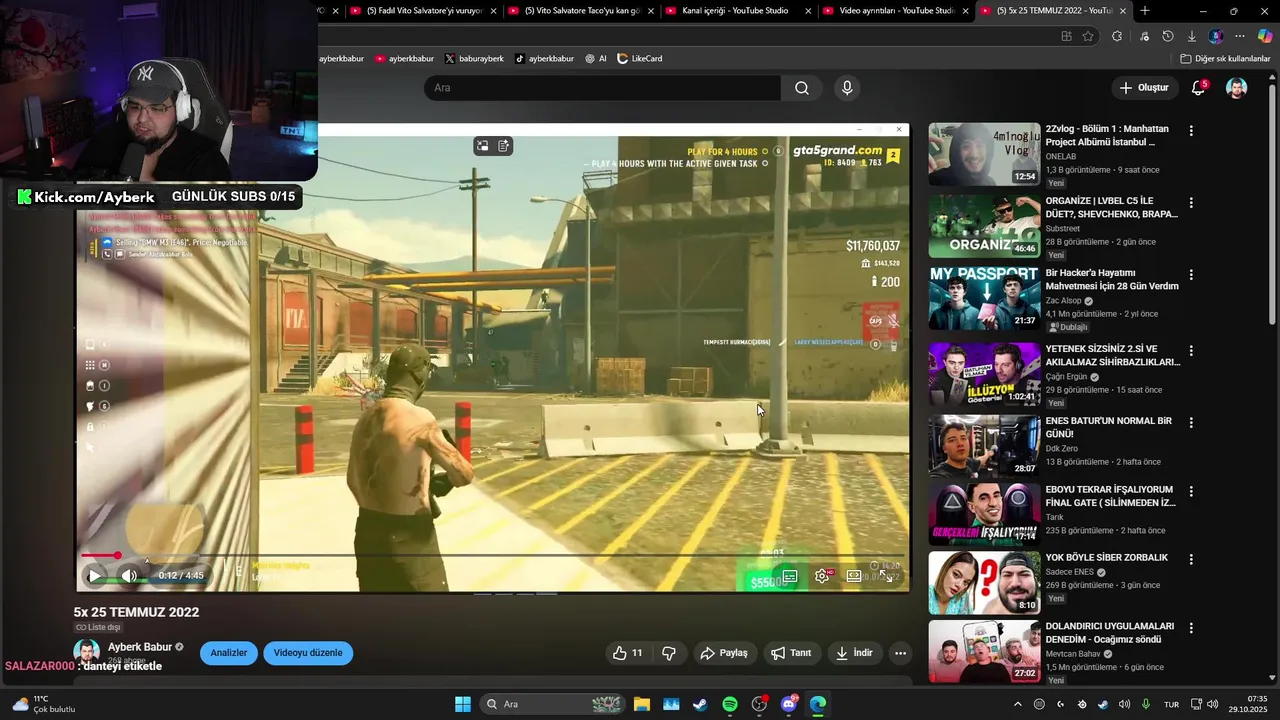Dislike the video with thumbs down
Viewport: 1280px width, 720px height.
[x=669, y=653]
